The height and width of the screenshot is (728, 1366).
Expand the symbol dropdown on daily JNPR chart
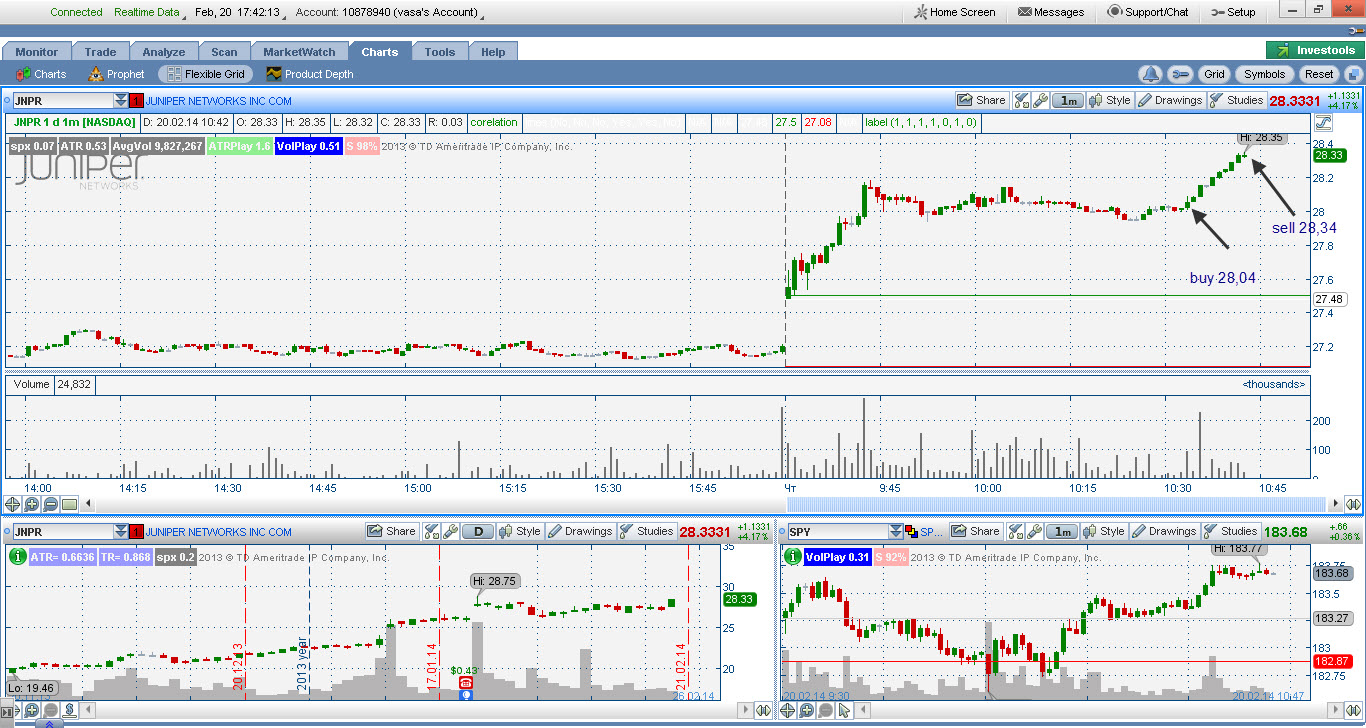[121, 531]
